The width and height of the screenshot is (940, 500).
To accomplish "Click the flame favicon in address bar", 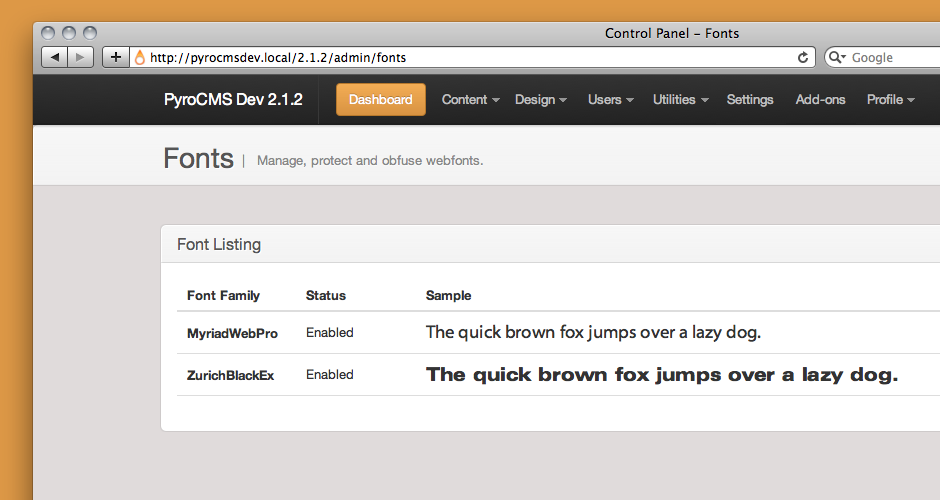I will point(140,58).
